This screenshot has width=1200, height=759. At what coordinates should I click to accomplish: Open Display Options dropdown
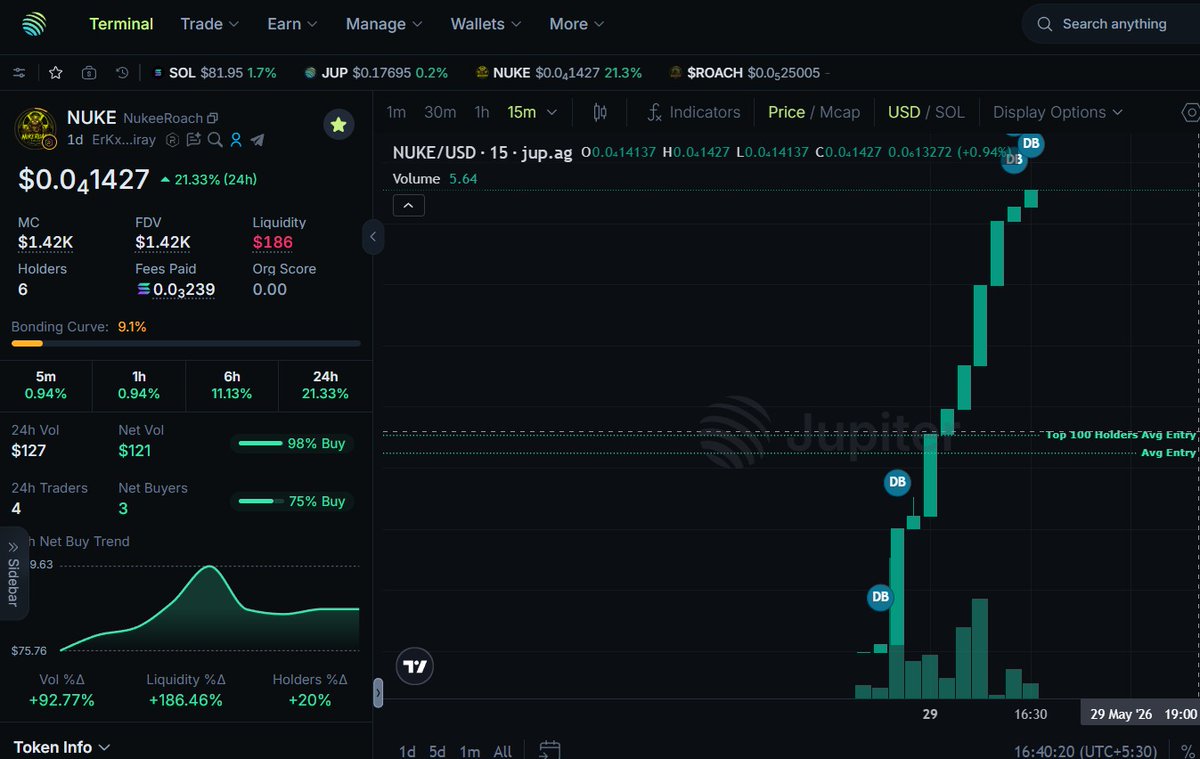coord(1058,112)
